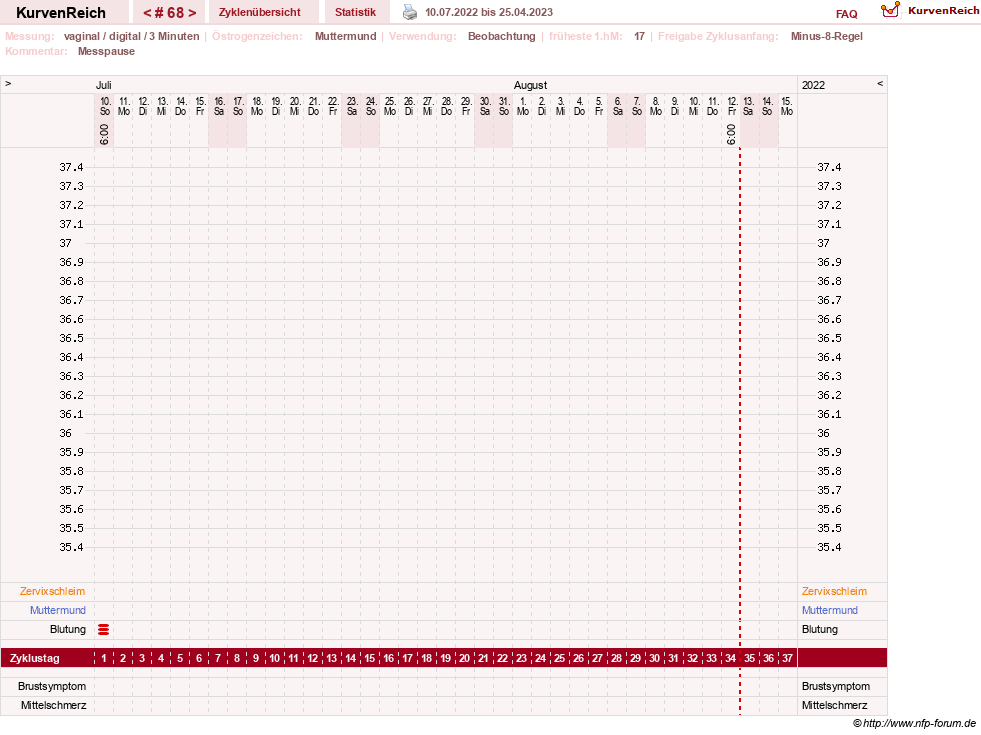Click the 'vaginal / digital / 3 Minuten' value
Viewport: 981px width, 735px height.
(x=131, y=36)
